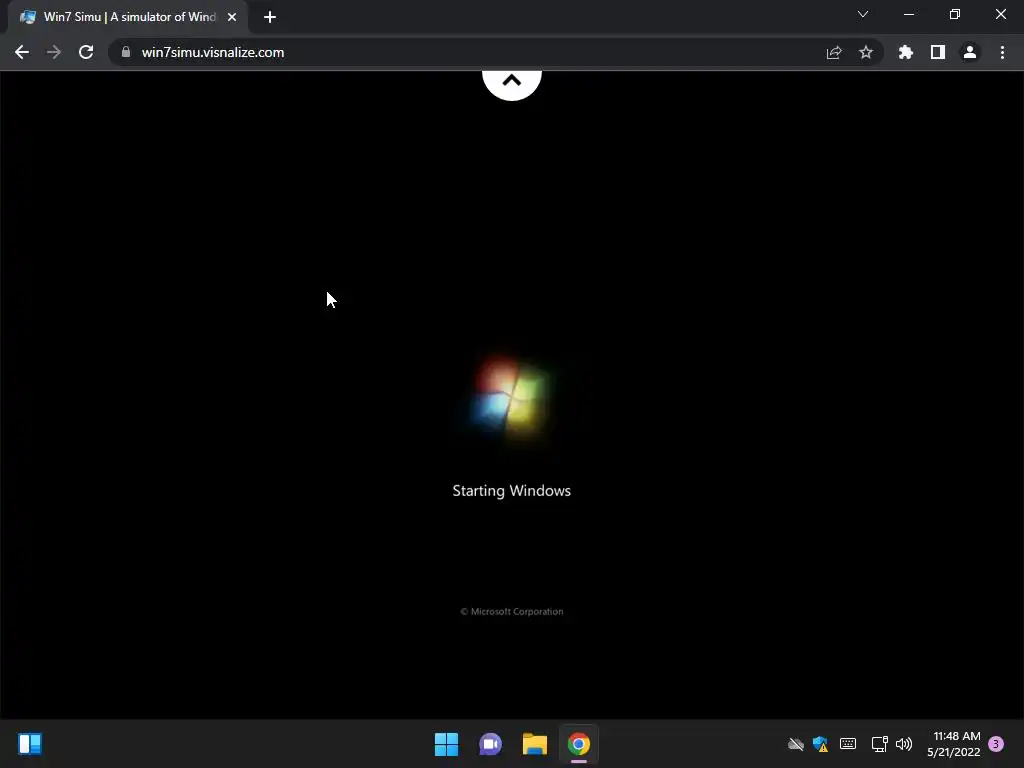Click the Microsoft Corporation copyright text
Viewport: 1024px width, 768px height.
(512, 611)
